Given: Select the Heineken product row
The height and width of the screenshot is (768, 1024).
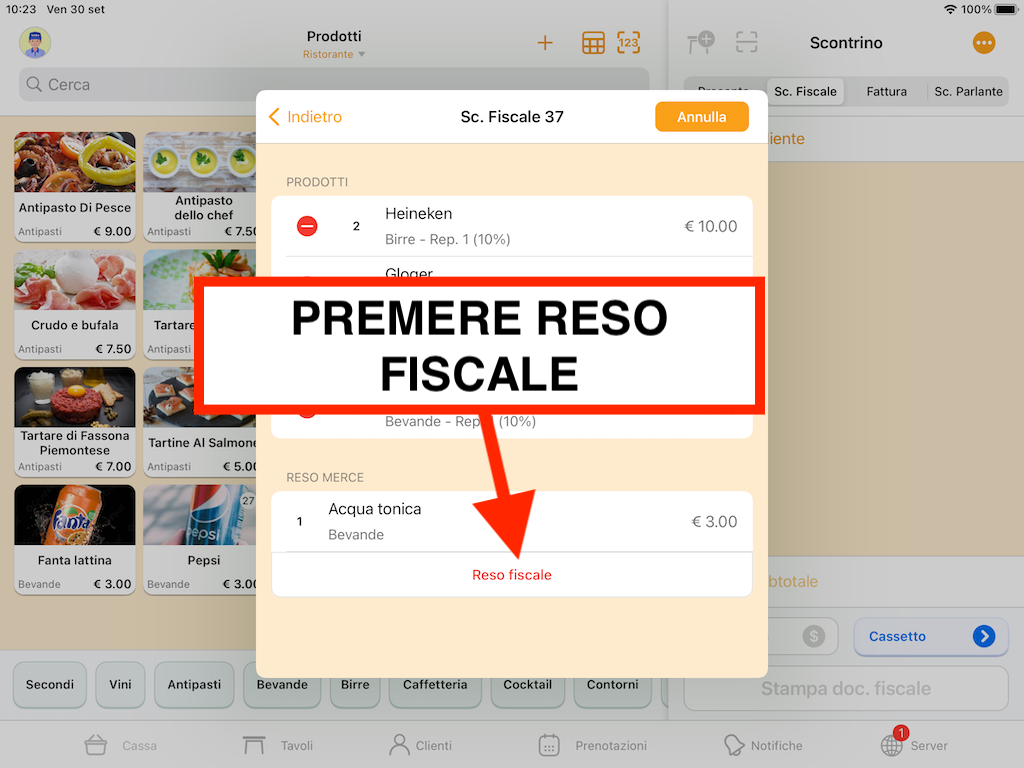Looking at the screenshot, I should (x=512, y=226).
